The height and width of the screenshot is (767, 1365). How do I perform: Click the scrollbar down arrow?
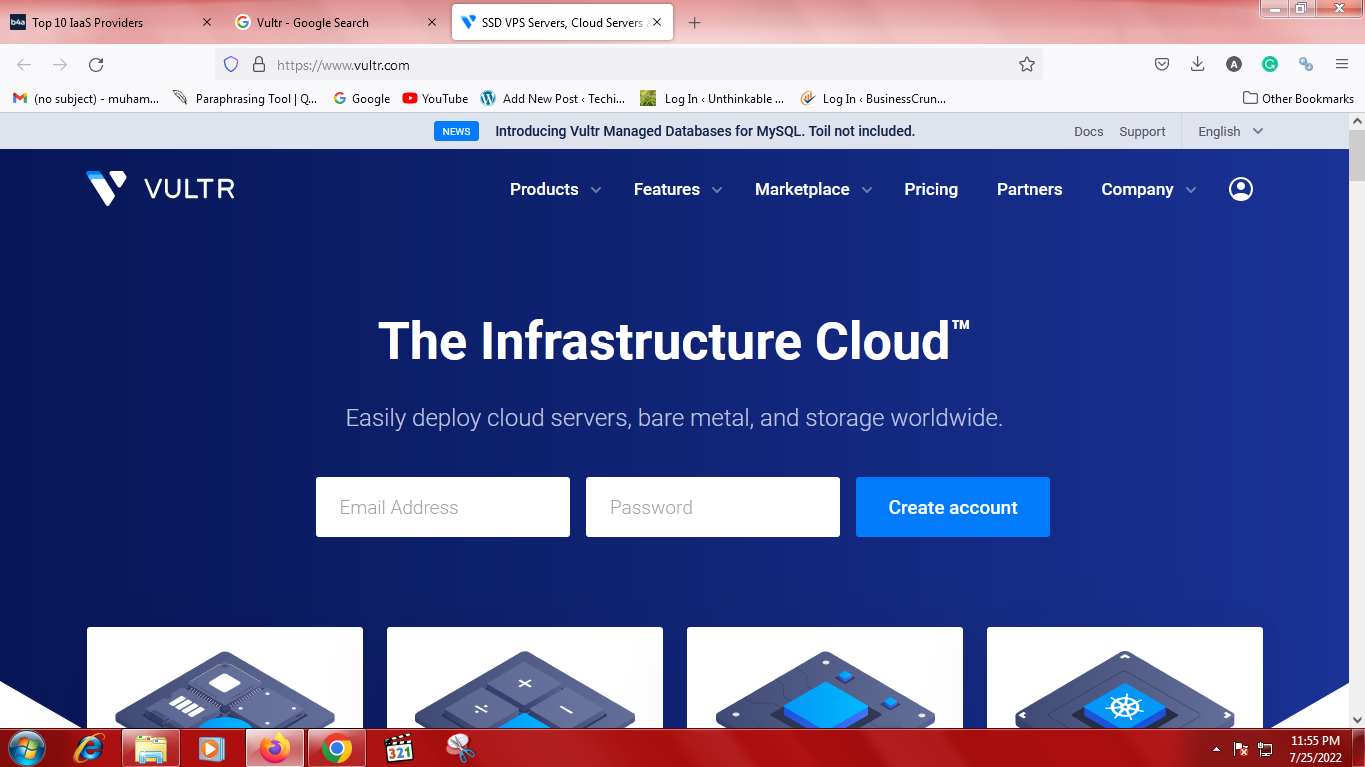(1357, 719)
